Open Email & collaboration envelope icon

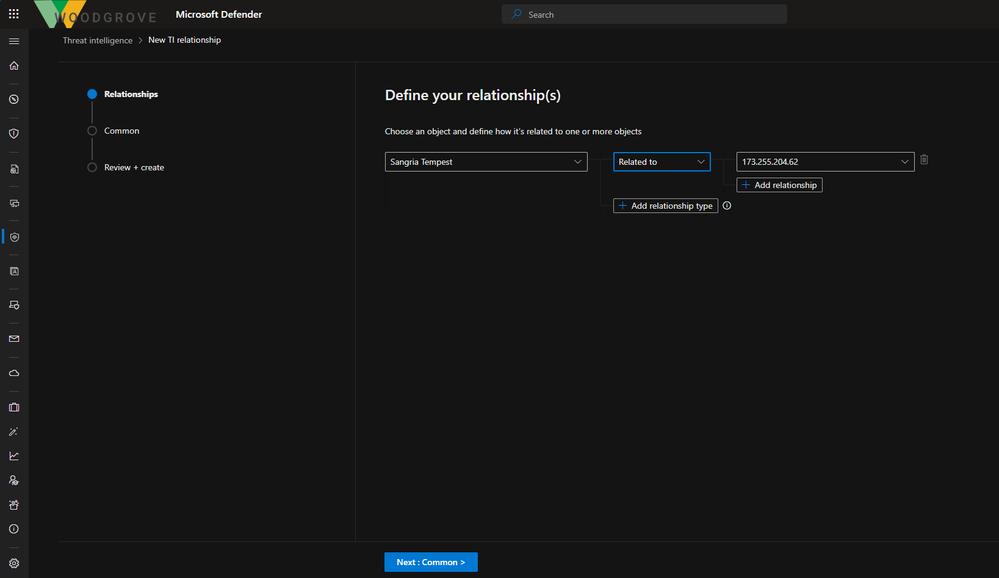pos(14,339)
